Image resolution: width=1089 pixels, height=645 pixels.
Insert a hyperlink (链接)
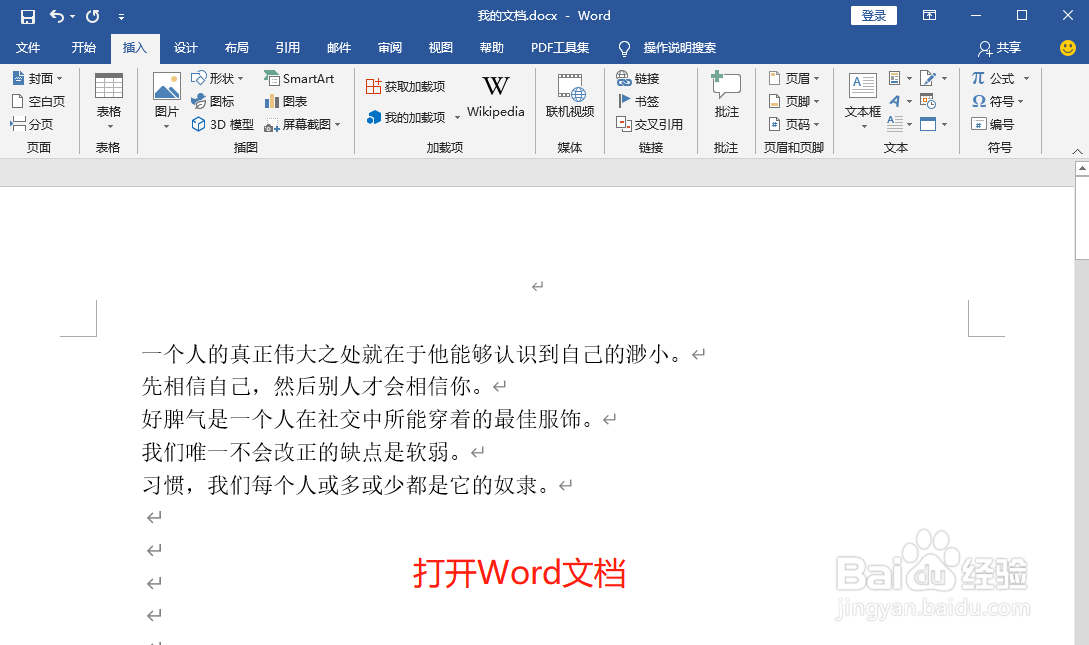(x=638, y=78)
